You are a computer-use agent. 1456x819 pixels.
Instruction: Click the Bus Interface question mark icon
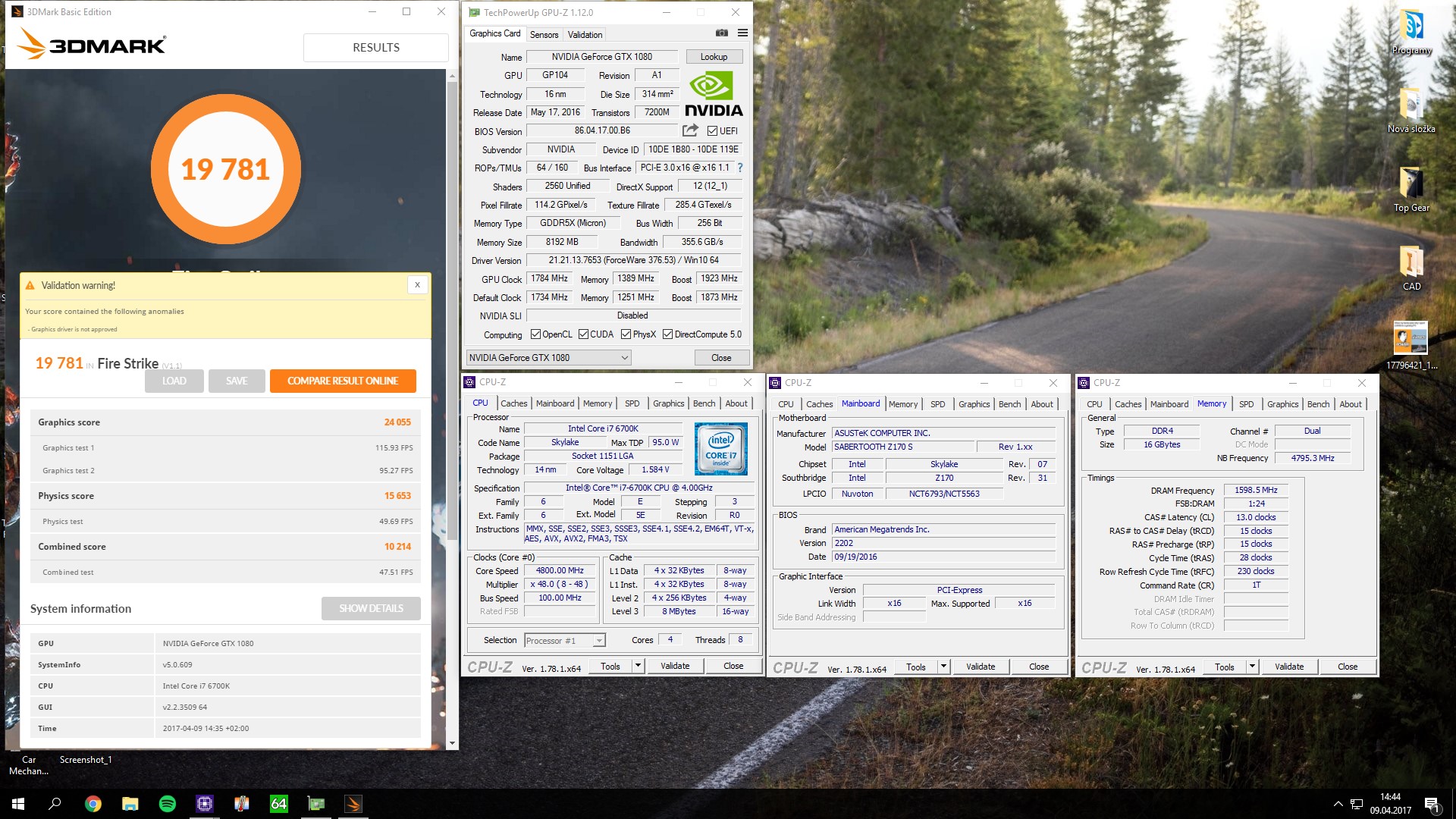tap(740, 168)
